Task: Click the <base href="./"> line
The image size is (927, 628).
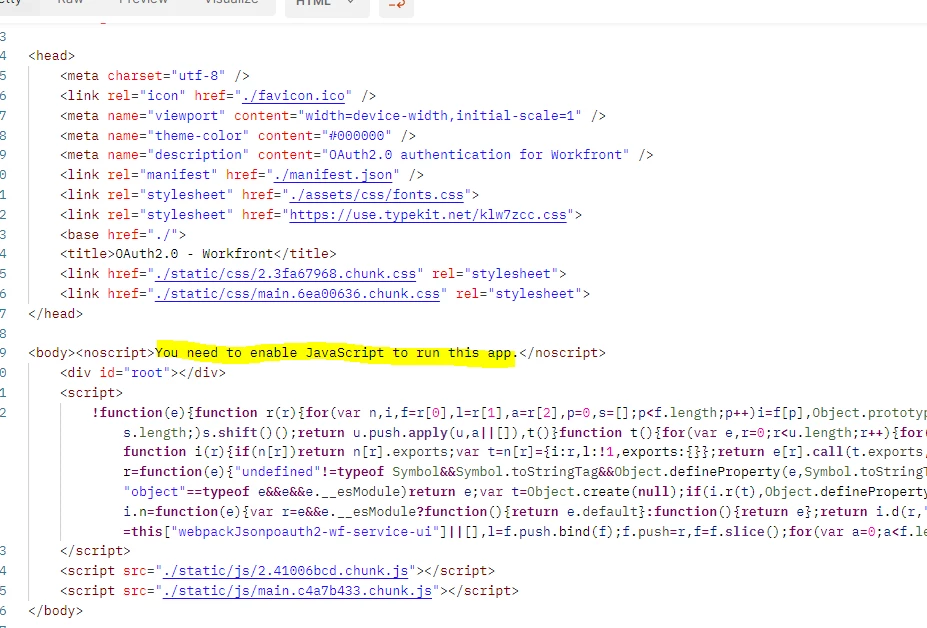Action: click(x=123, y=235)
